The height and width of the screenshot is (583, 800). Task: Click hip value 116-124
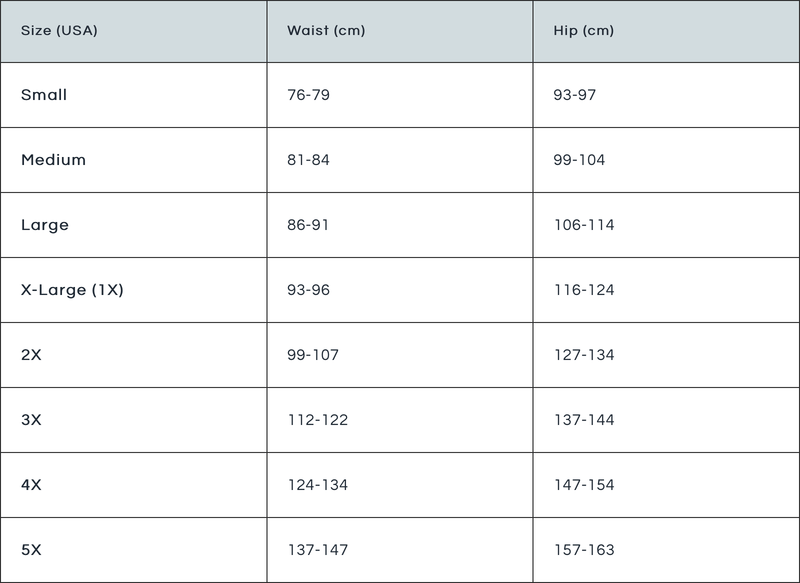pos(584,290)
